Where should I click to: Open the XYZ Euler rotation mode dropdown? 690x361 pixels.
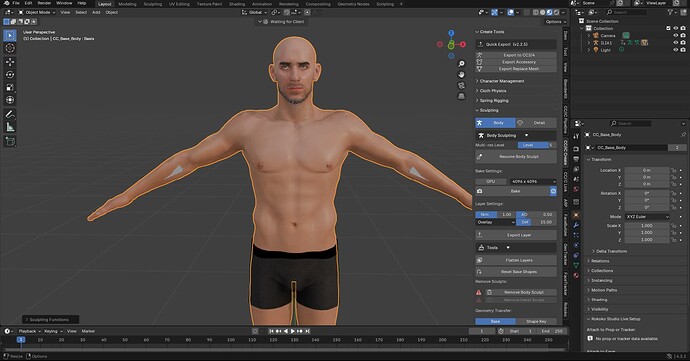point(647,217)
